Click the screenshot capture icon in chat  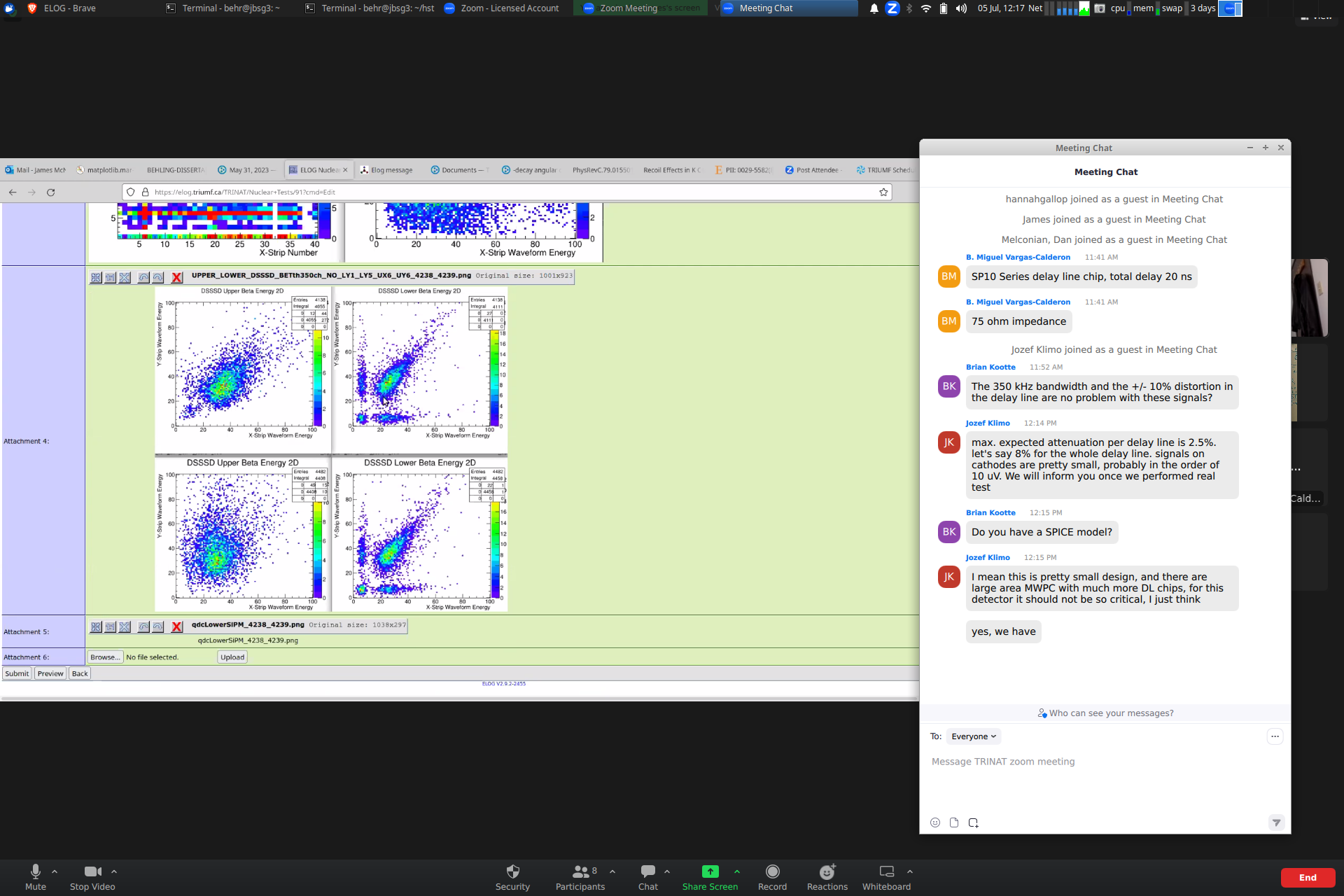973,822
